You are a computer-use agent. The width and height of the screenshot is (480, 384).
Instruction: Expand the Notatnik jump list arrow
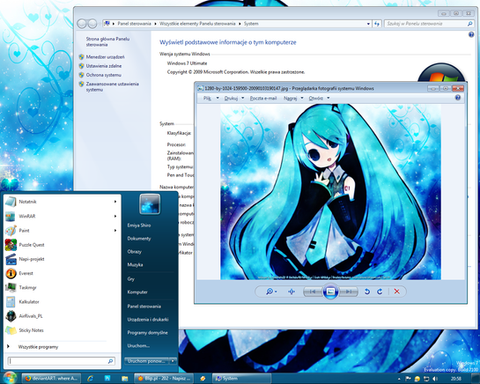click(115, 202)
